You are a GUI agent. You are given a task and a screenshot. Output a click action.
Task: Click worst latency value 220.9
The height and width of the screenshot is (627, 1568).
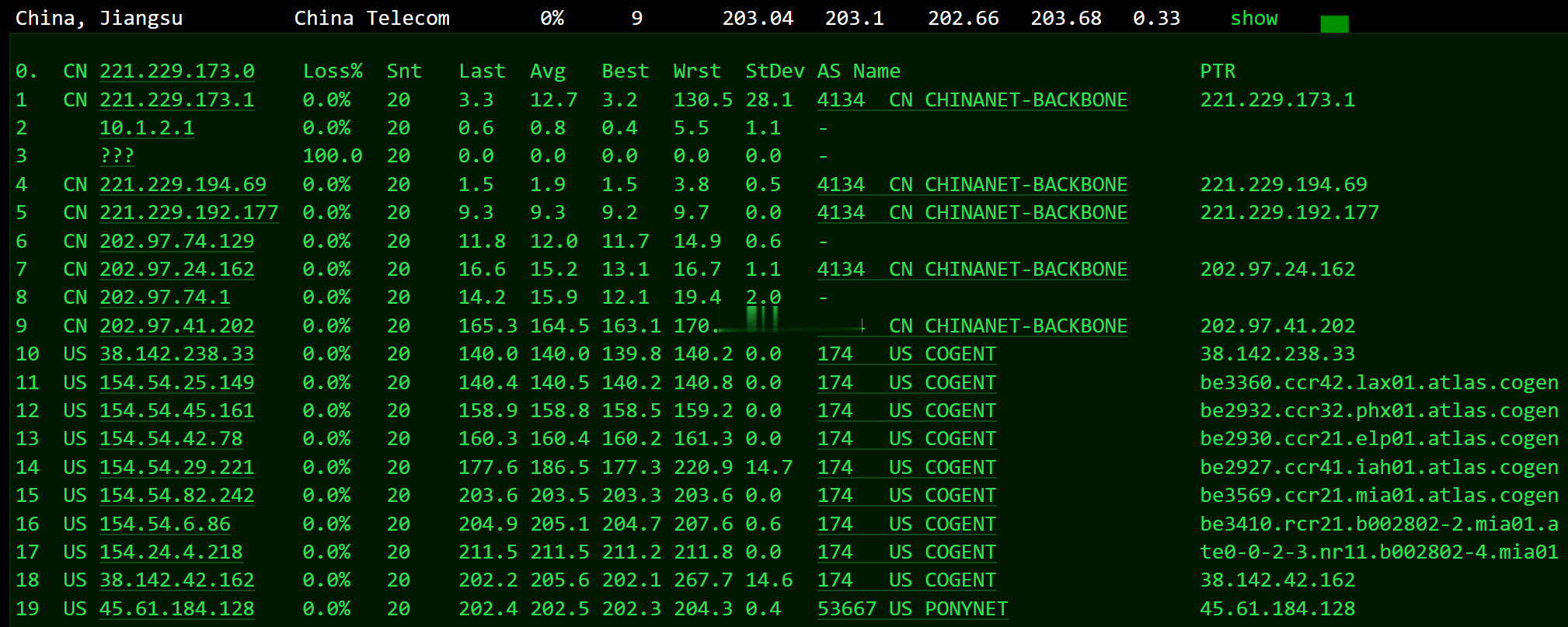[x=703, y=468]
